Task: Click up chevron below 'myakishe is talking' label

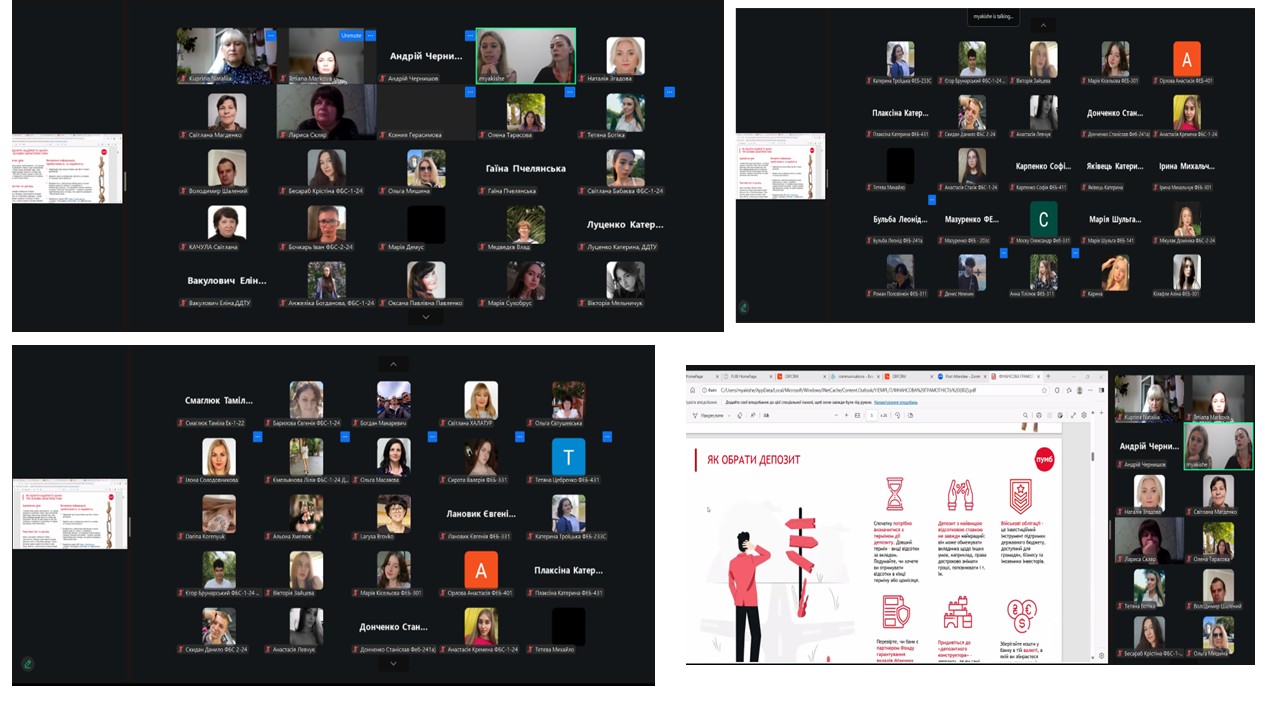Action: coord(1043,25)
